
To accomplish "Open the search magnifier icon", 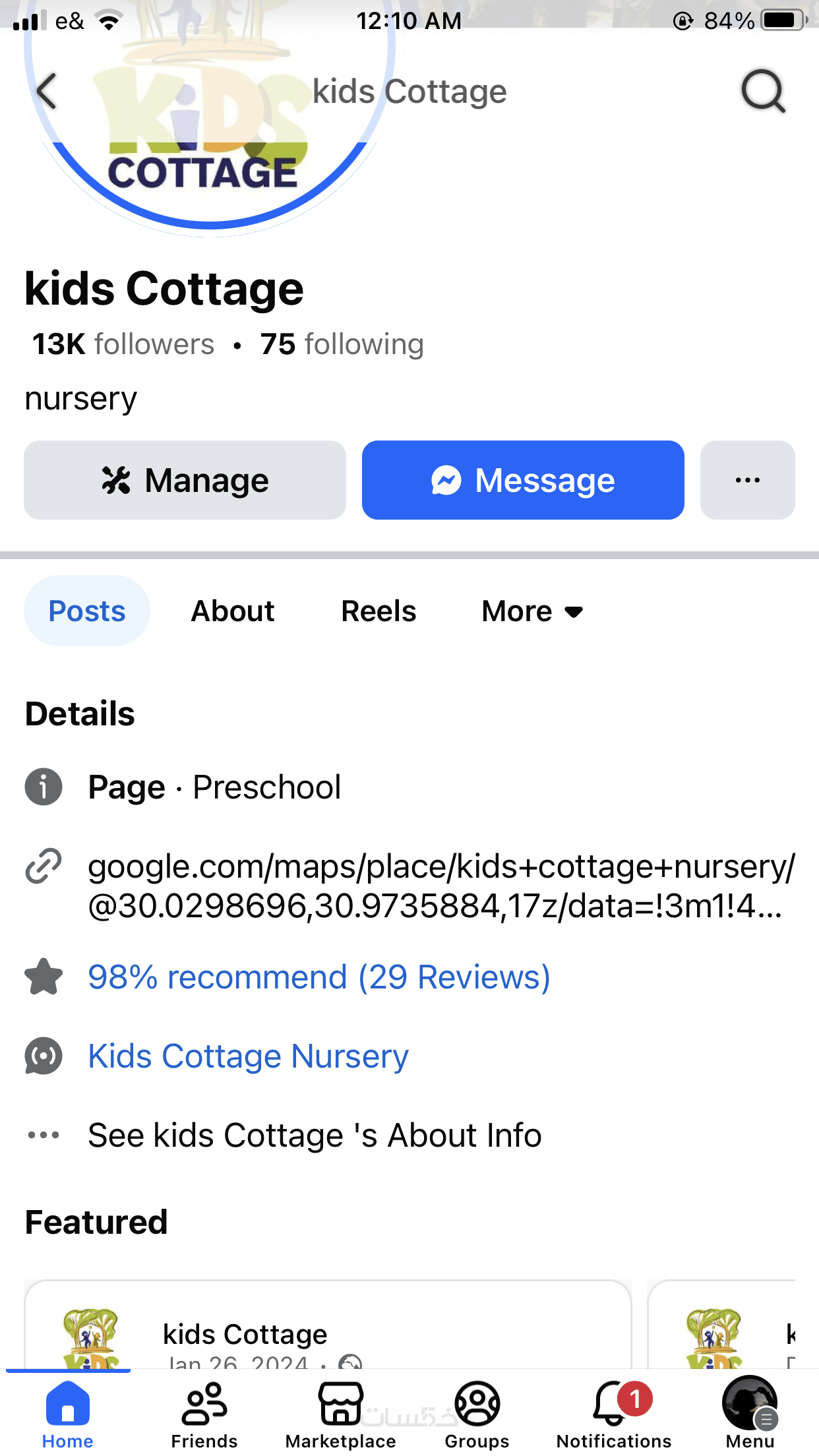I will [x=763, y=91].
